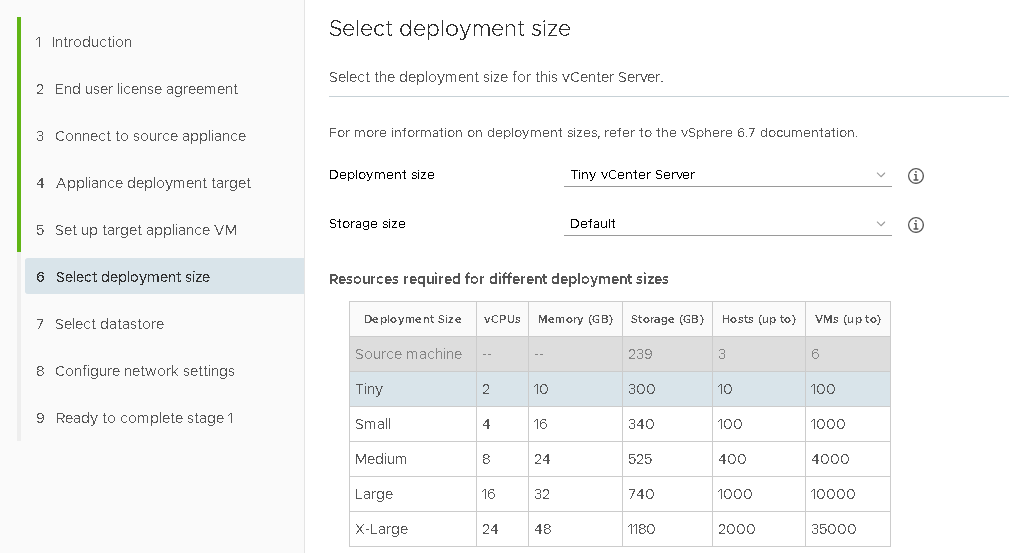
Task: Select the Tiny row in resources table
Action: (x=619, y=389)
